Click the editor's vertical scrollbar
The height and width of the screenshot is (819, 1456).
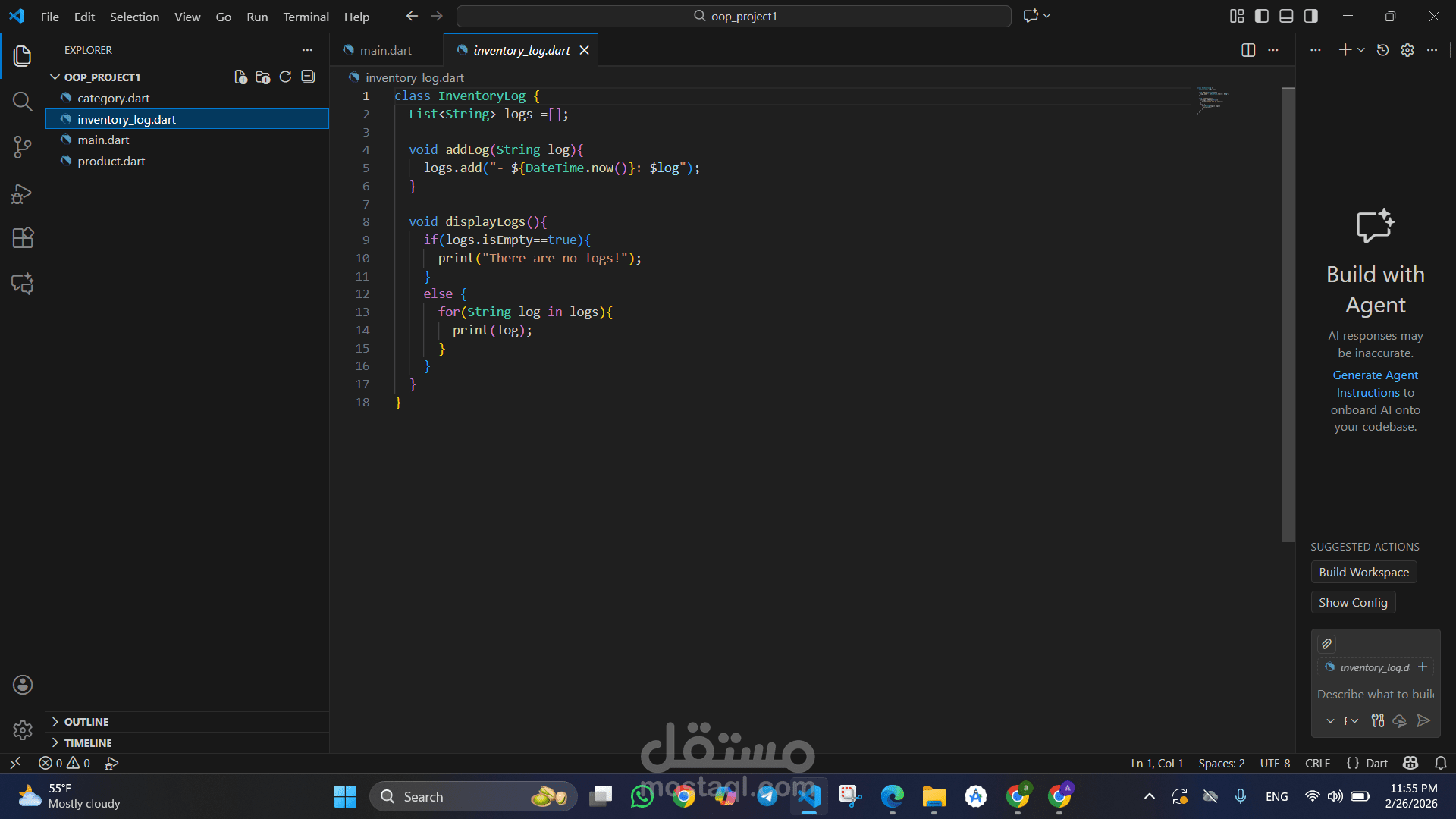1288,315
